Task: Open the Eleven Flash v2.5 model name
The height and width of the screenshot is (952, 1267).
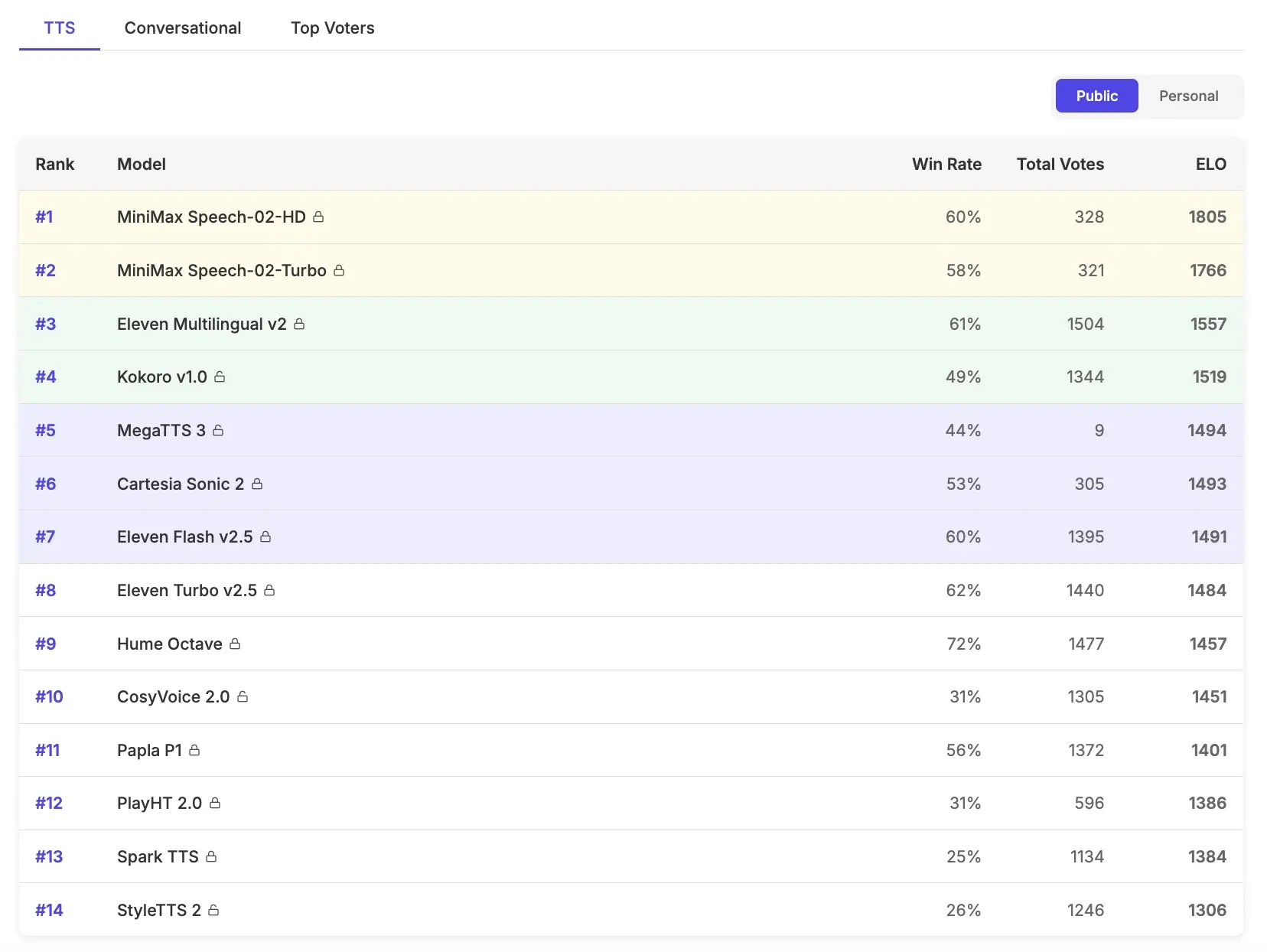Action: [x=185, y=537]
